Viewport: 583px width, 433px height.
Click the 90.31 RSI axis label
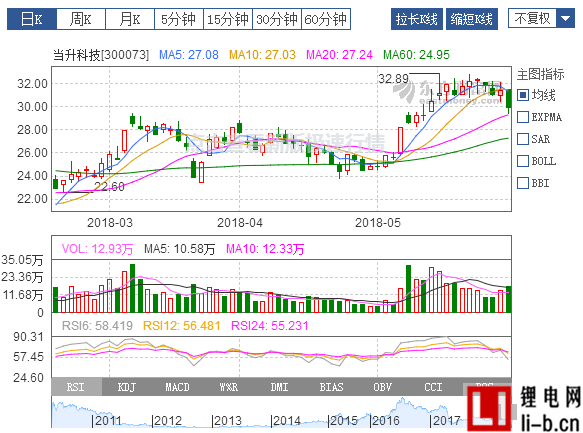(x=28, y=337)
